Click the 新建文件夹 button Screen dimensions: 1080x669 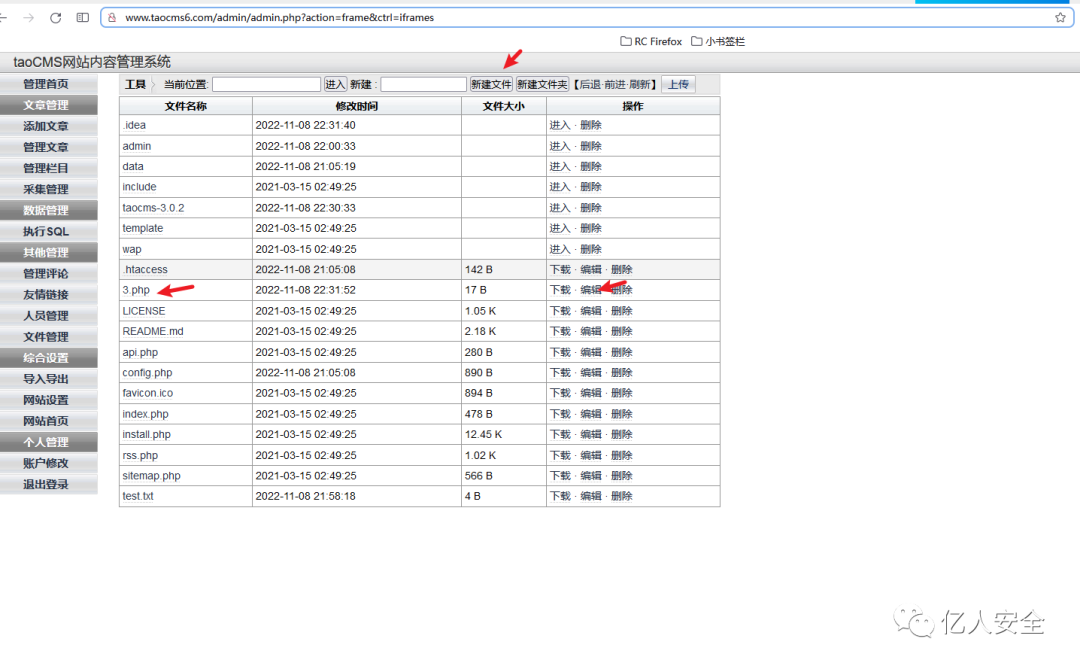tap(542, 85)
